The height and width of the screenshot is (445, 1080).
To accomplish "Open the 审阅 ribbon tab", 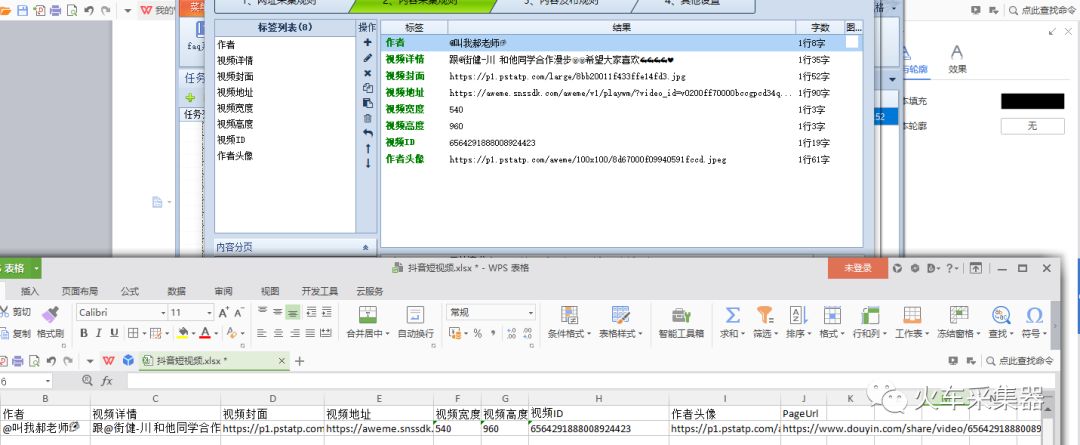I will click(223, 291).
